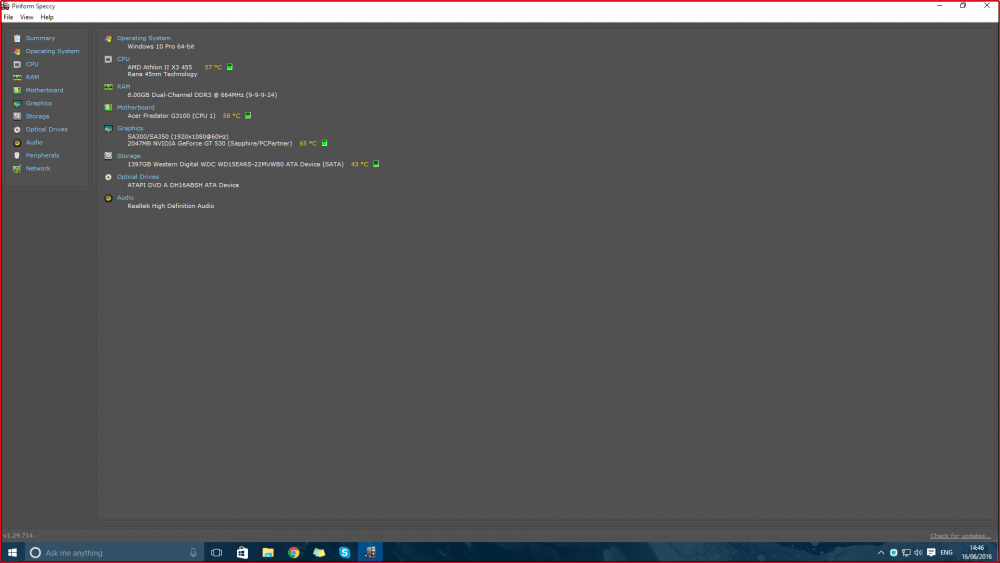Go to the Optical Drives section label

click(x=47, y=129)
